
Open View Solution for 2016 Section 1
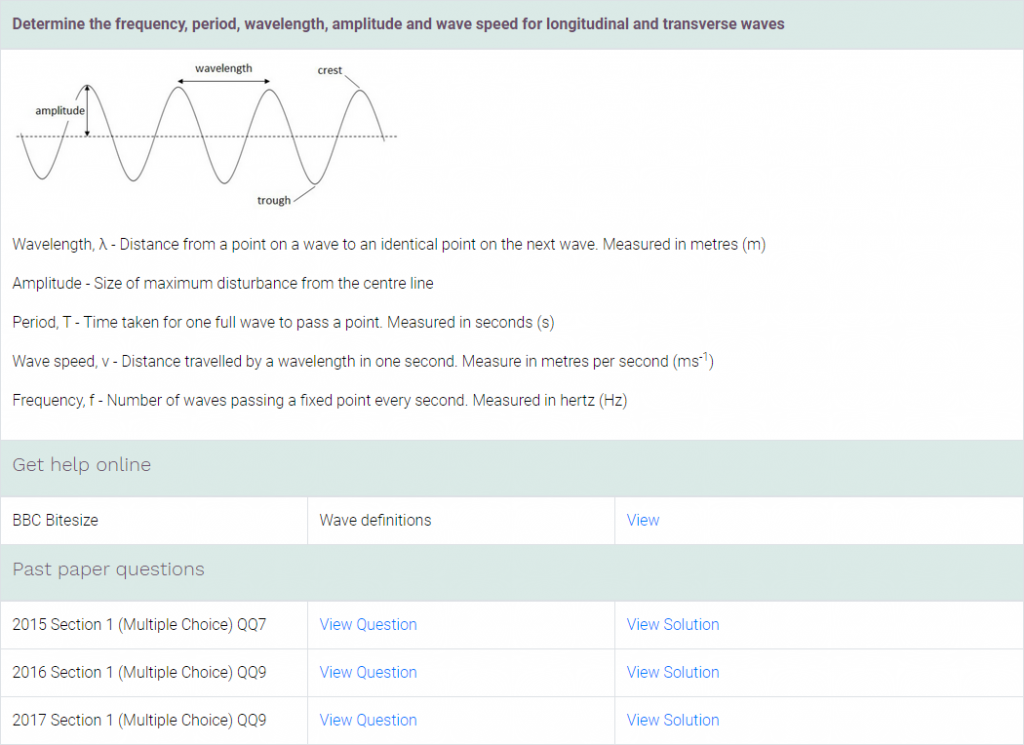673,672
